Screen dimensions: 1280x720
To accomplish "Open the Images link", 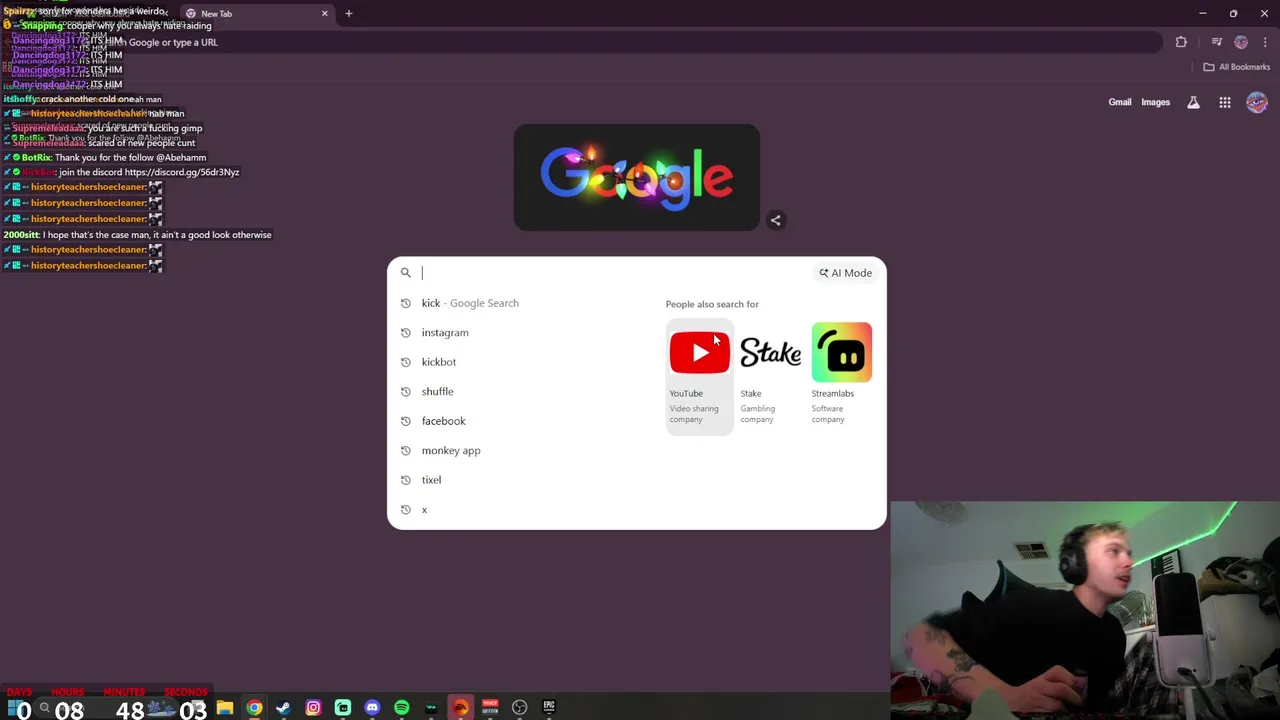I will click(1155, 102).
